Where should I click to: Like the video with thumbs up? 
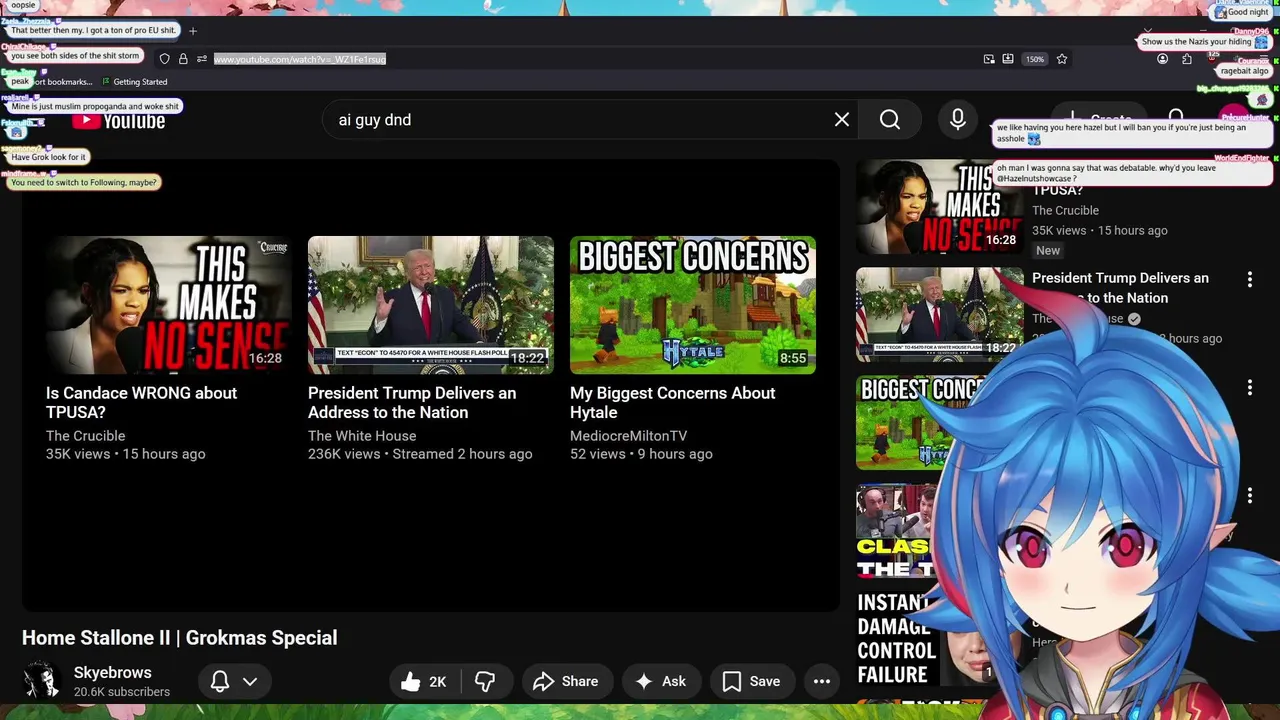423,681
